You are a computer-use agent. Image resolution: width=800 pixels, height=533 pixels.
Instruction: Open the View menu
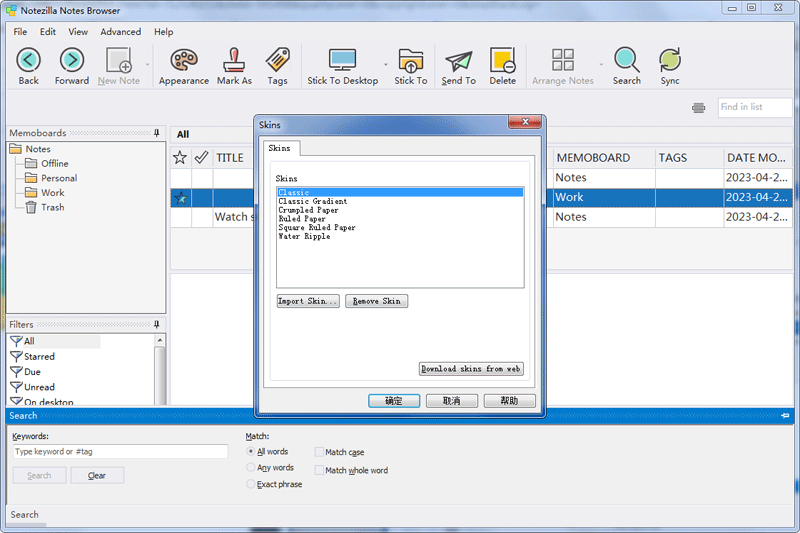(x=78, y=32)
